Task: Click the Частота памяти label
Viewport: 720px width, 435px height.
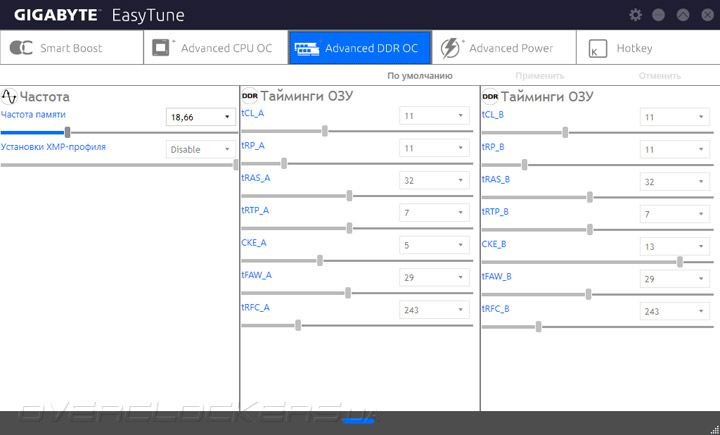Action: pyautogui.click(x=34, y=114)
